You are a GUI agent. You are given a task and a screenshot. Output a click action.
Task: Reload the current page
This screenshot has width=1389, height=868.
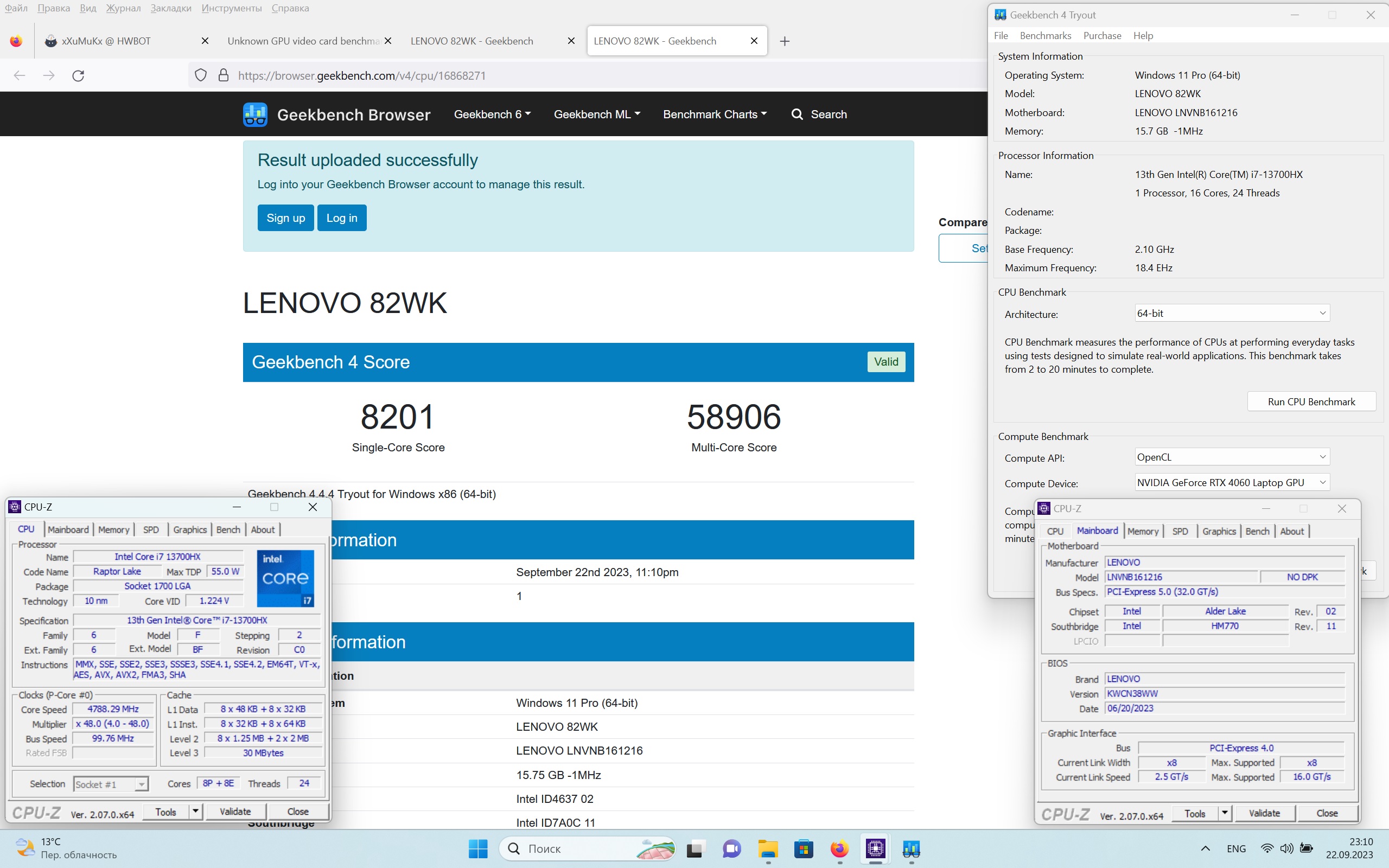[79, 75]
